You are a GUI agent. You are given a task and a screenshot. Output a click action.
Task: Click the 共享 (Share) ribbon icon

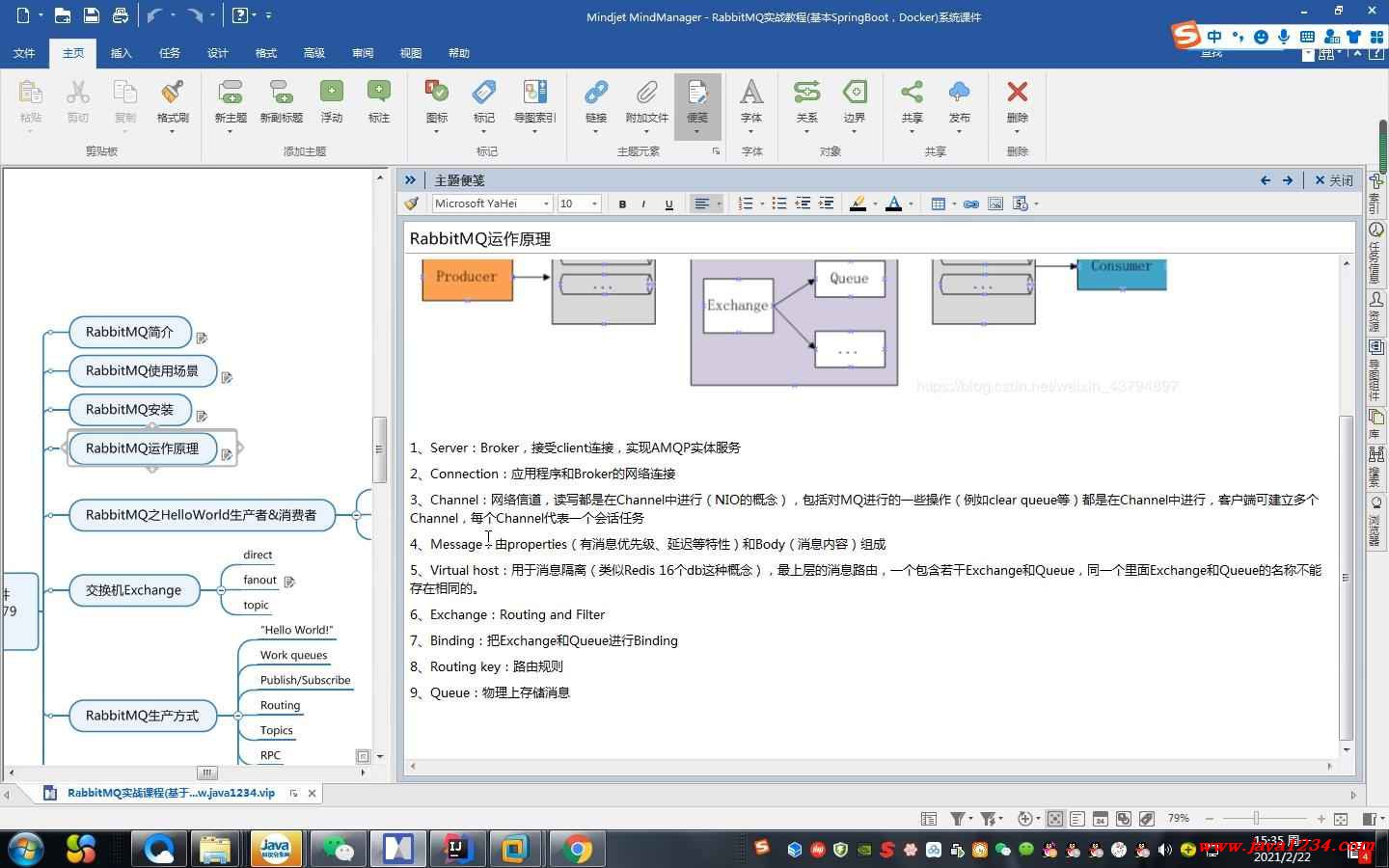pos(912,93)
